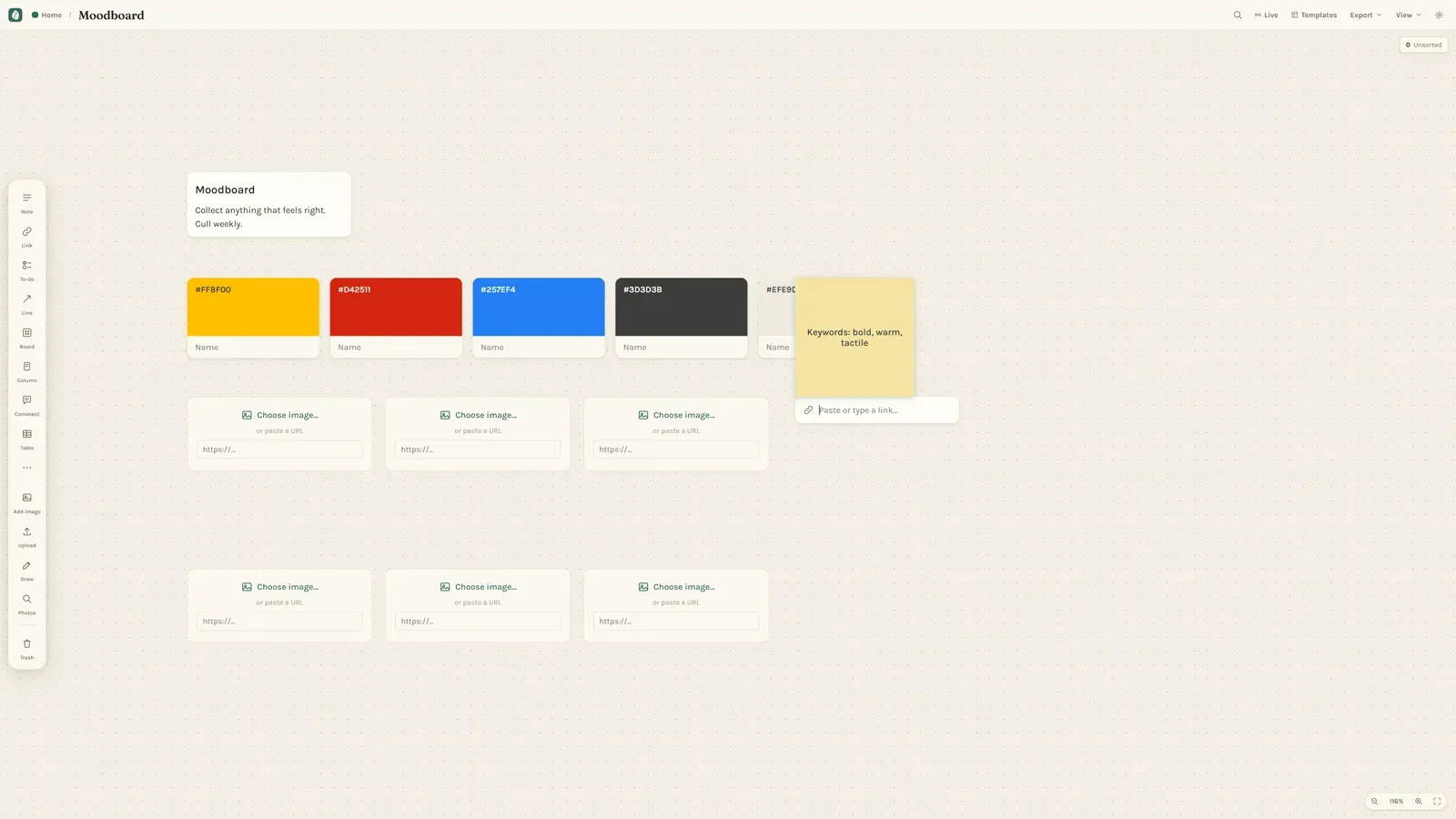Click URL field in bottom-middle image card
The height and width of the screenshot is (819, 1456).
(478, 622)
